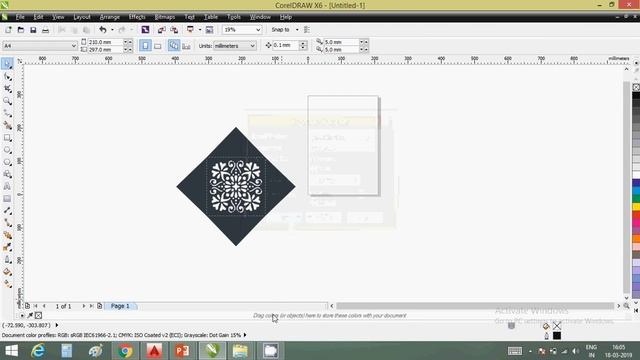This screenshot has height=360, width=640.
Task: Create a new document with New icon
Action: (x=8, y=30)
